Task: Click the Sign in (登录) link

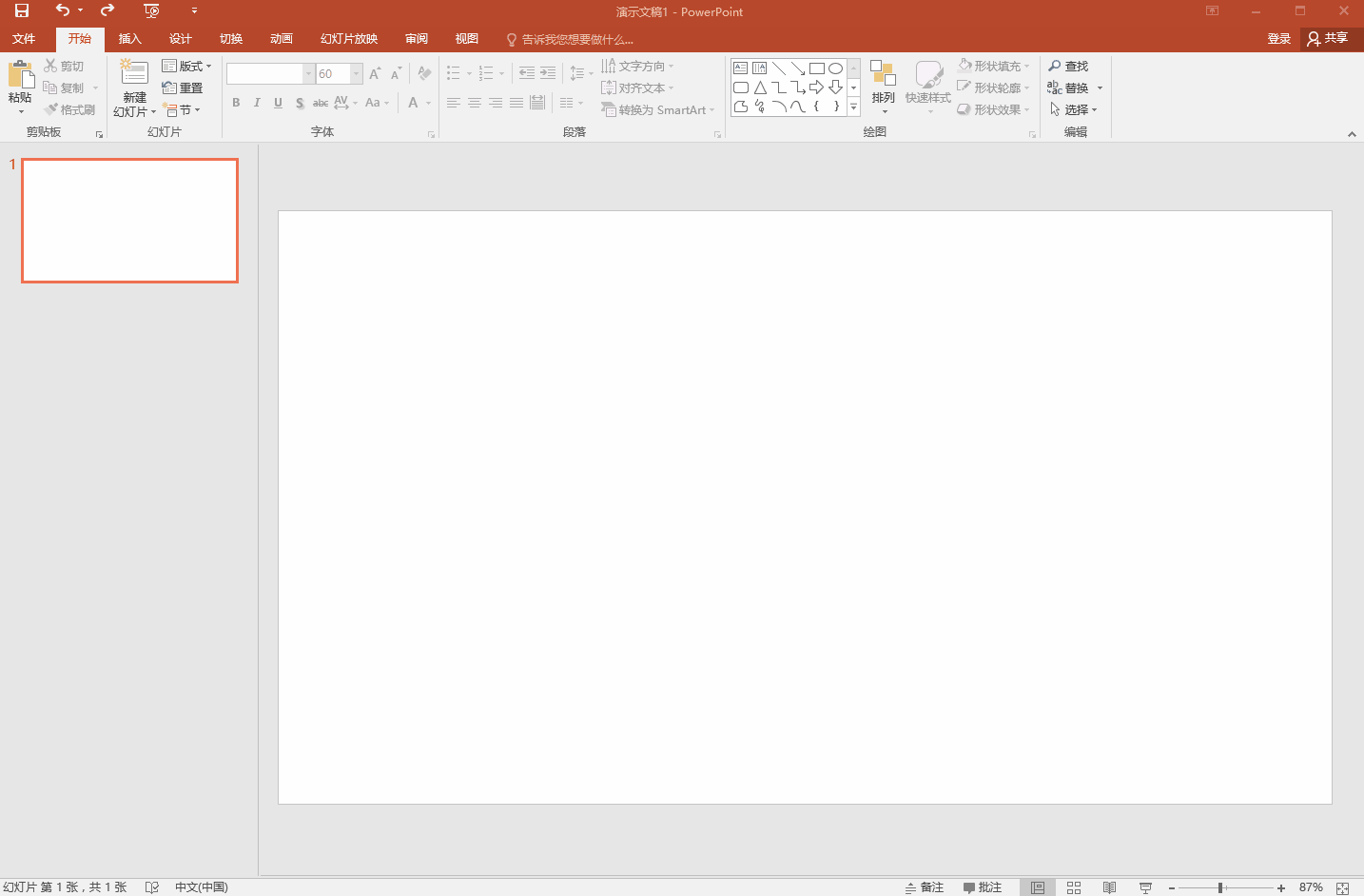Action: tap(1278, 39)
